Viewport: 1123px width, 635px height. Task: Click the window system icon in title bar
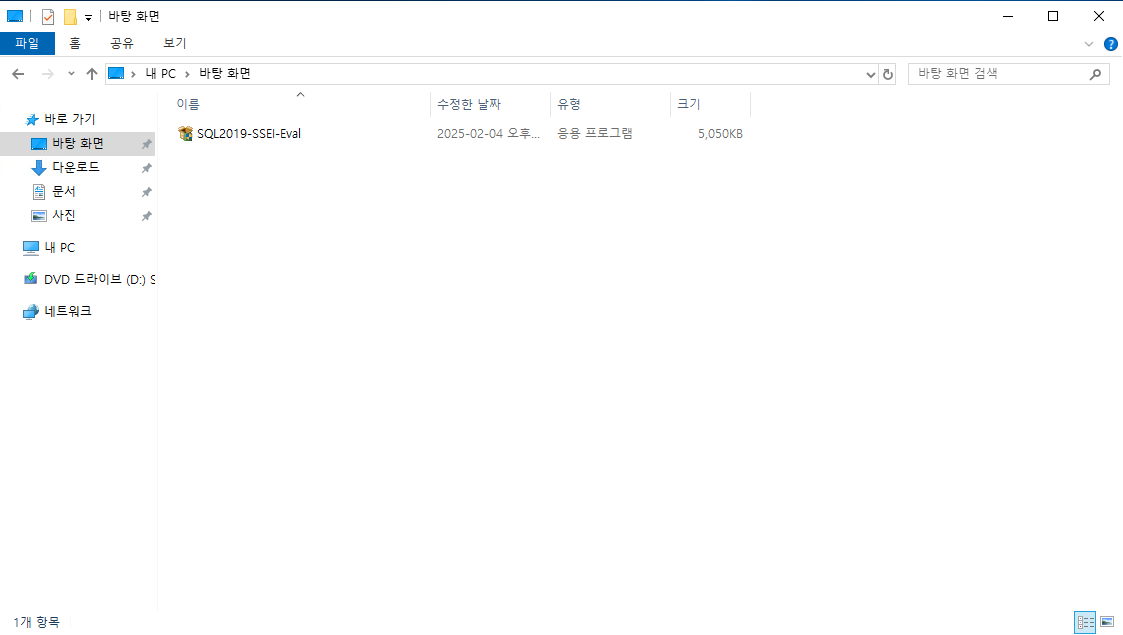pos(15,16)
